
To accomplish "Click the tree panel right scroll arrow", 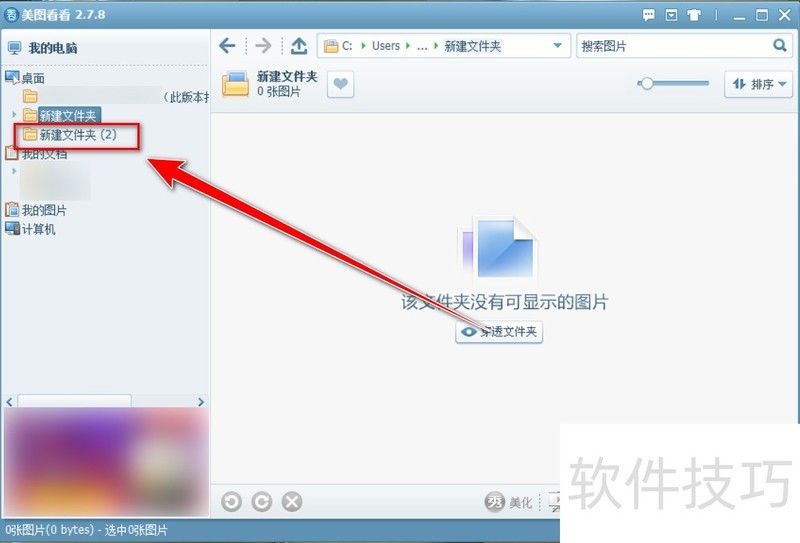I will (x=201, y=402).
